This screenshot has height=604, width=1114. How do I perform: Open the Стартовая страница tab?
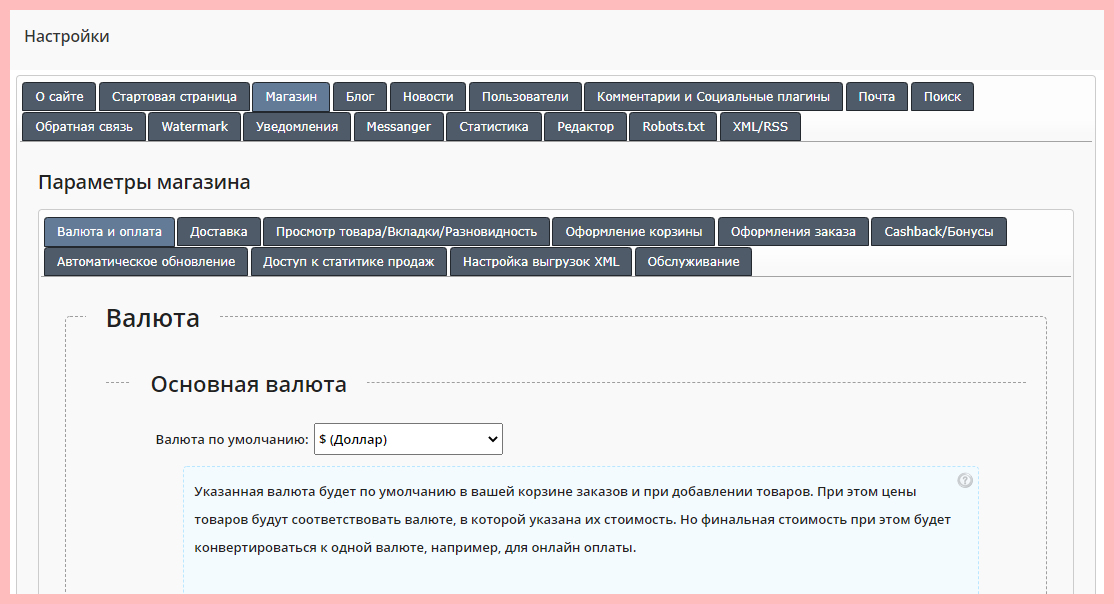tap(174, 97)
